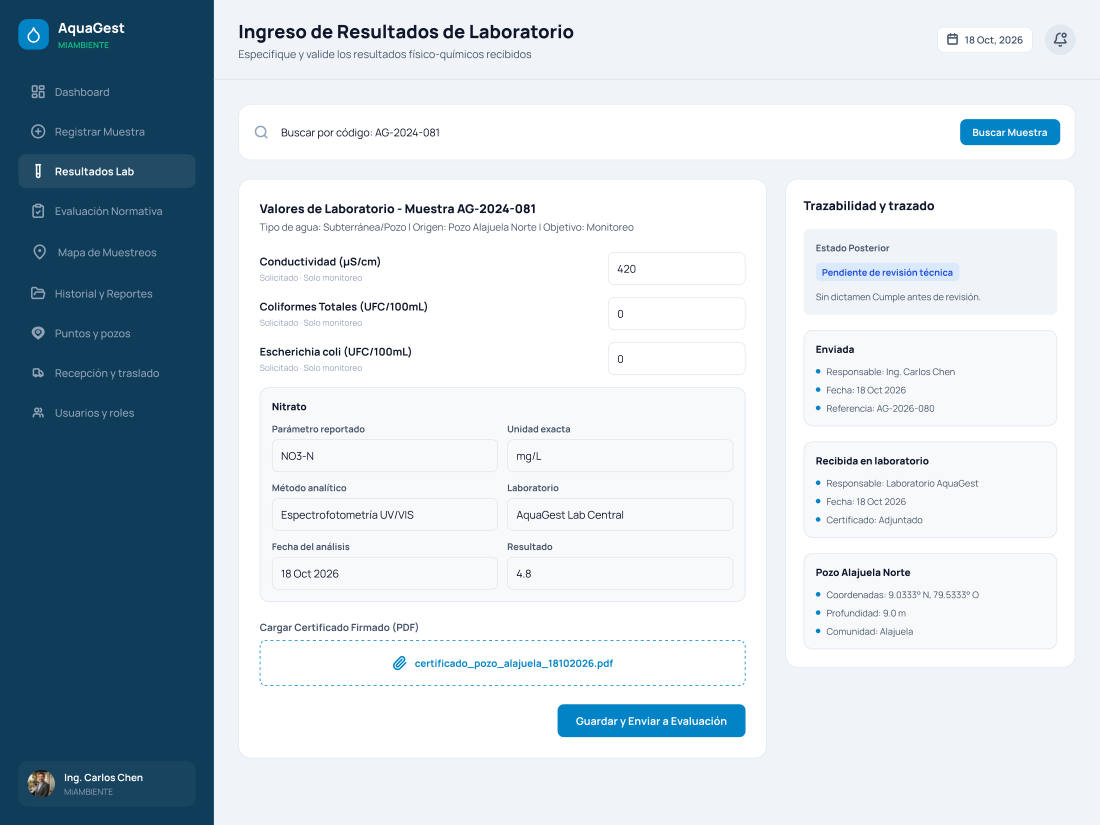The image size is (1100, 825).
Task: Click the Dashboard grid icon
Action: (x=38, y=92)
